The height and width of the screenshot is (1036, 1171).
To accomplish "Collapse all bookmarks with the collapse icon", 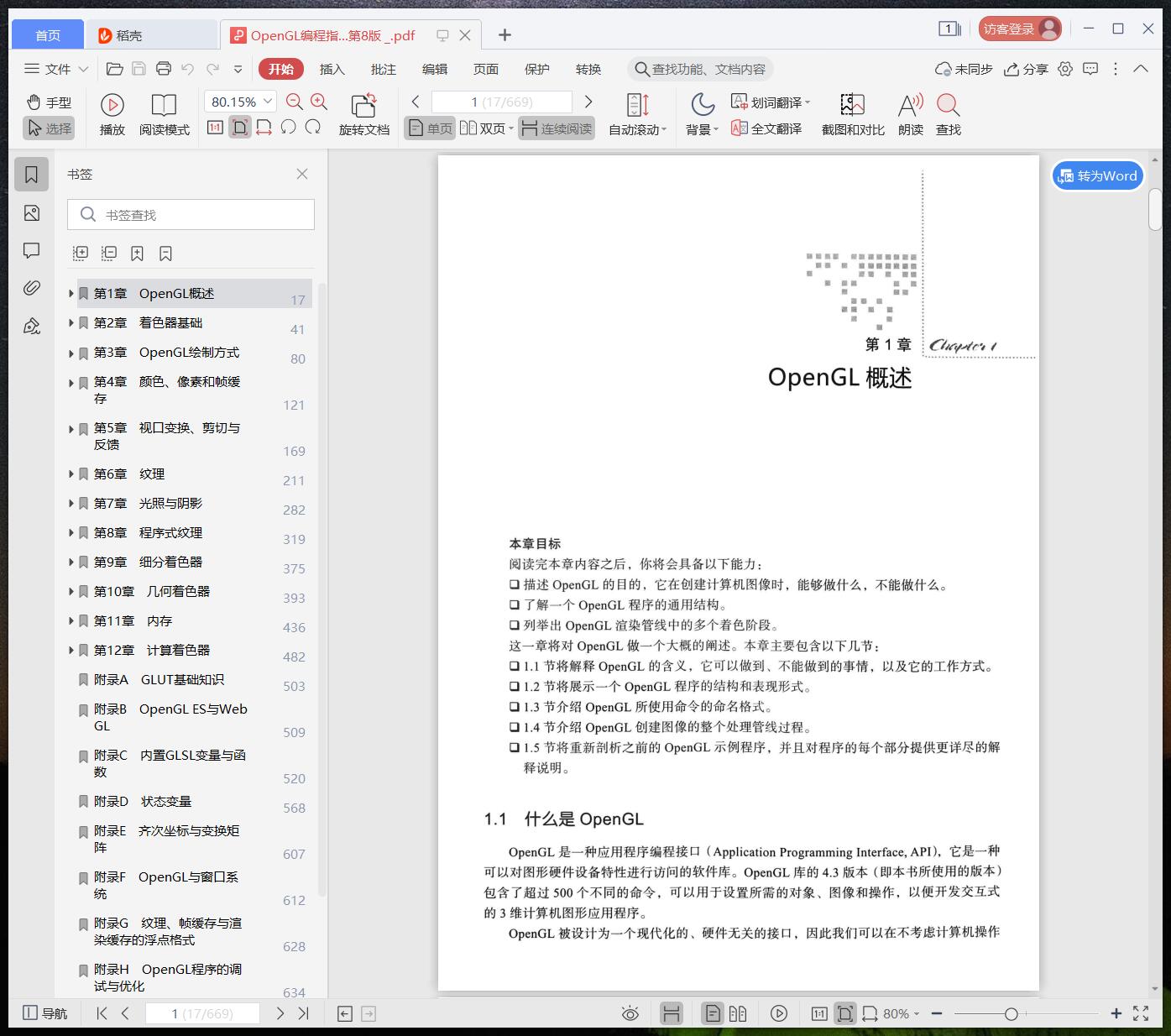I will coord(109,253).
